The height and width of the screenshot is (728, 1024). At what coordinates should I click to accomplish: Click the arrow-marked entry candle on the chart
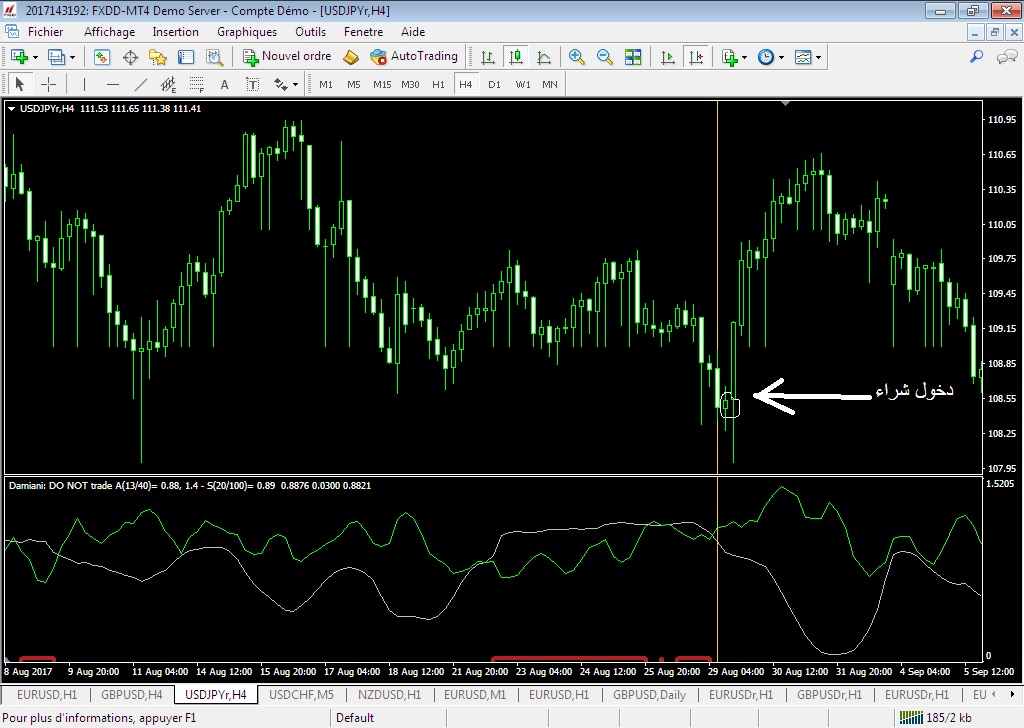[x=730, y=405]
